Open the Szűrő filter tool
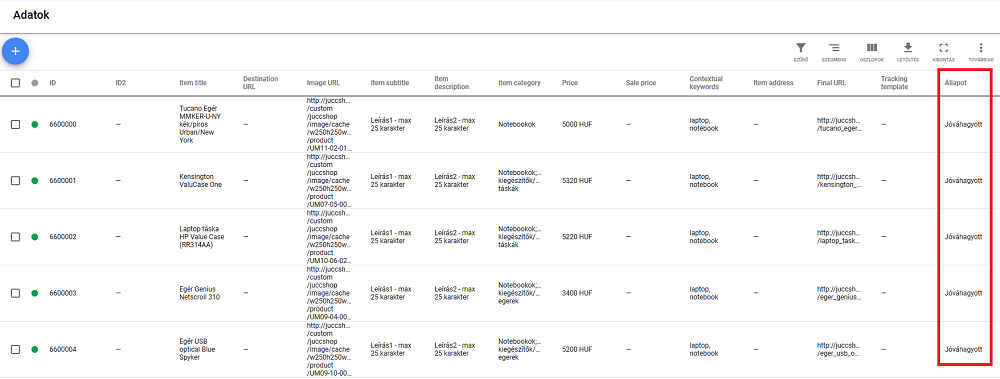Viewport: 1000px width, 379px height. (x=800, y=52)
